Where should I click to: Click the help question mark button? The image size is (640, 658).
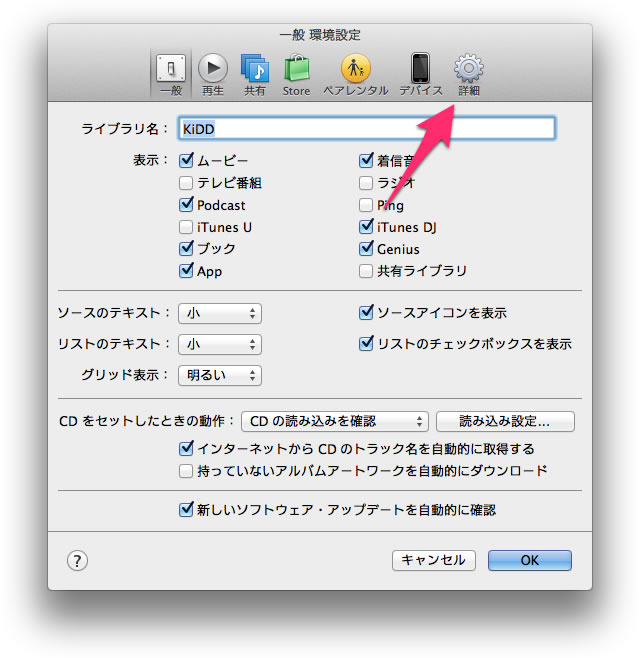pyautogui.click(x=77, y=561)
